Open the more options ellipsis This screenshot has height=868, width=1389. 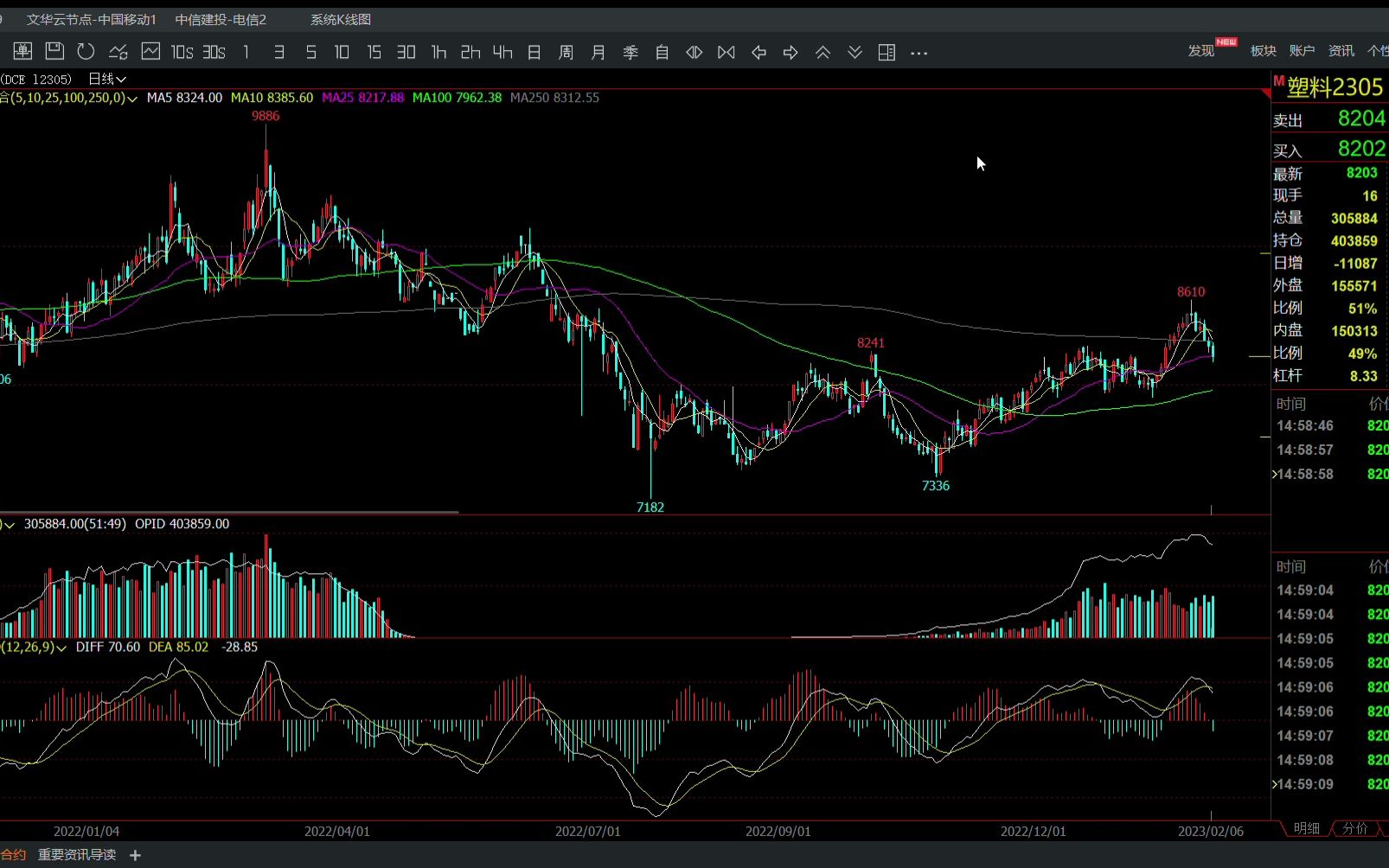click(919, 53)
